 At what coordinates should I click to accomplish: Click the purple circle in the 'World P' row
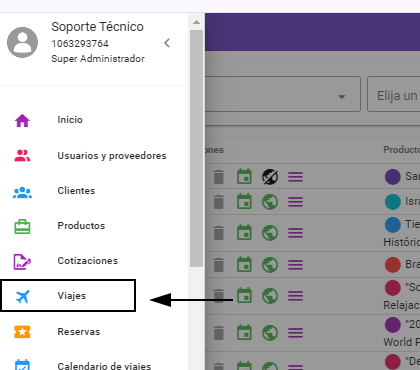click(393, 325)
